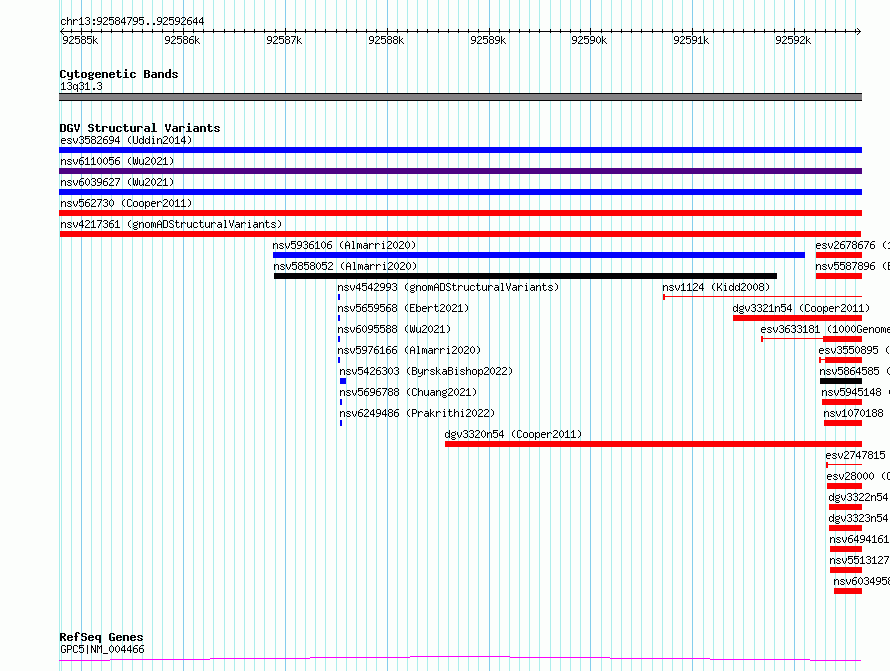Select the esv2747815 variant label

(x=855, y=455)
